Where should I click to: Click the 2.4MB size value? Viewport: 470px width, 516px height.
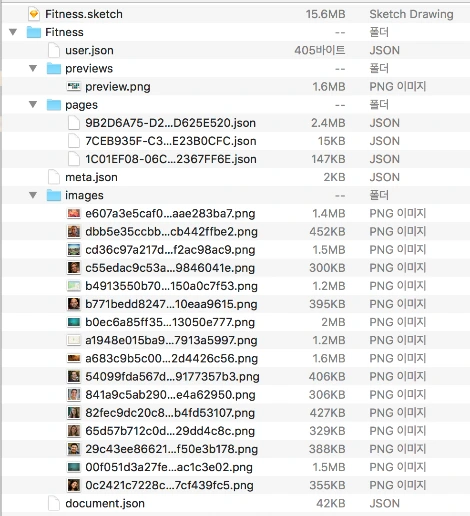pyautogui.click(x=328, y=123)
